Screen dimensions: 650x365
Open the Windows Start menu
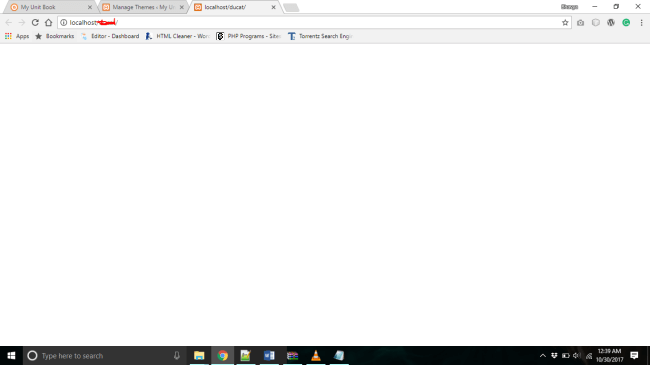(11, 355)
